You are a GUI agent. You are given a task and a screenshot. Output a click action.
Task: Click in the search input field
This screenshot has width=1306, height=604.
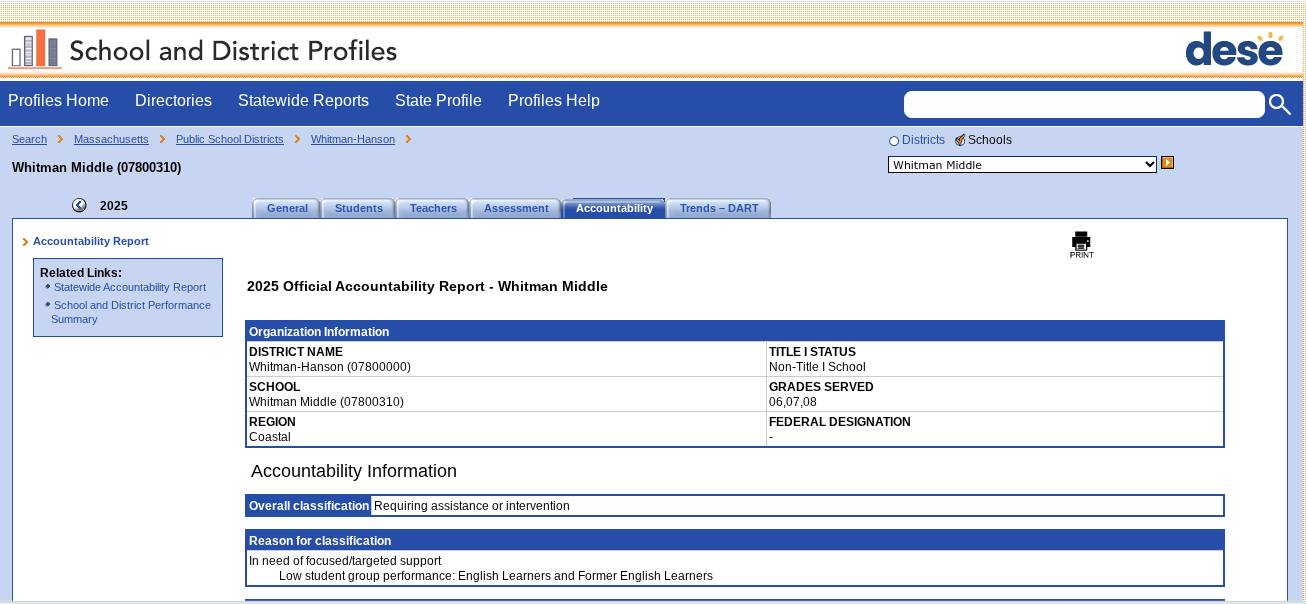pyautogui.click(x=1084, y=104)
